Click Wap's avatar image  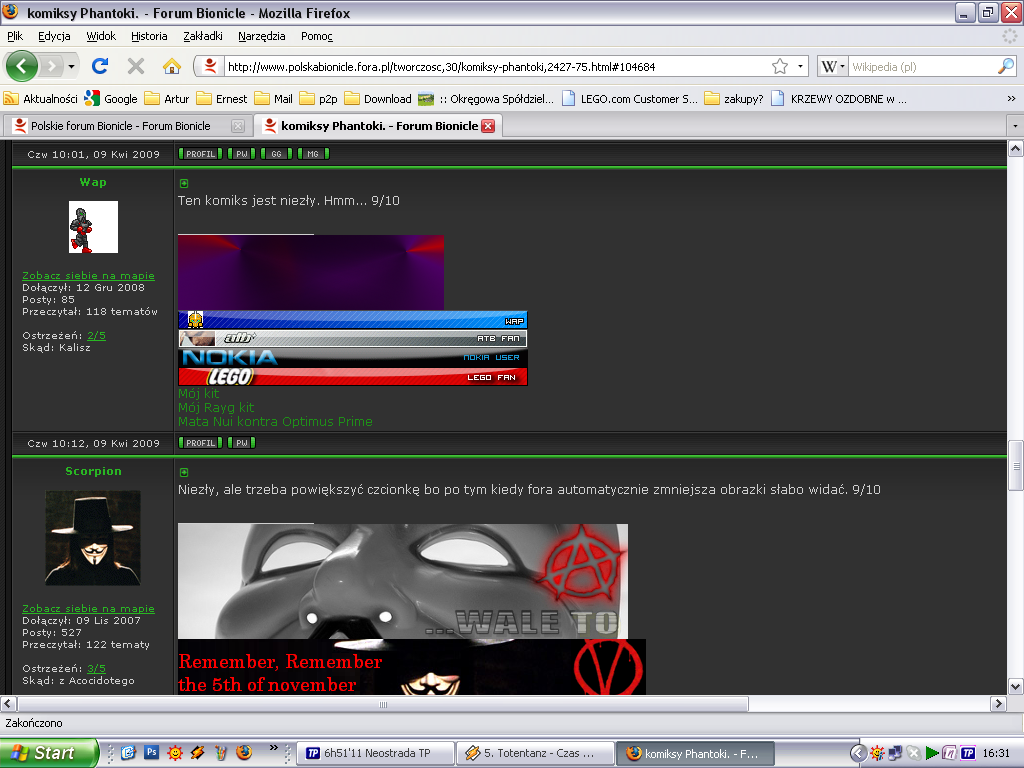click(93, 227)
